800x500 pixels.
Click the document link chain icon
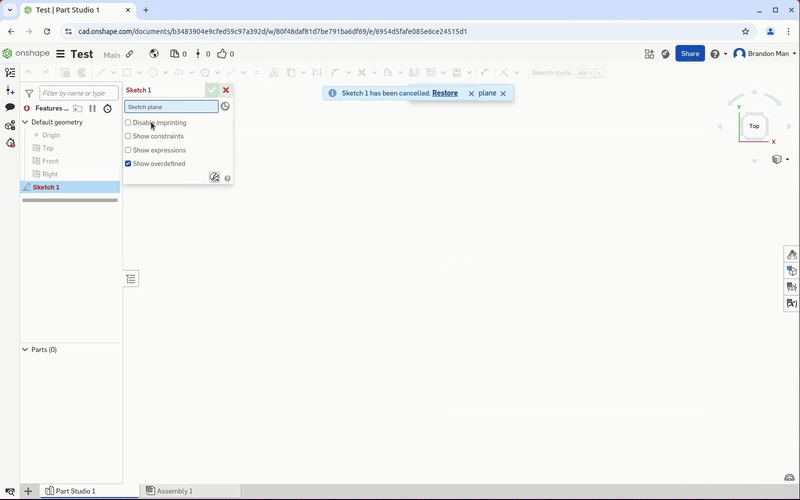(130, 54)
